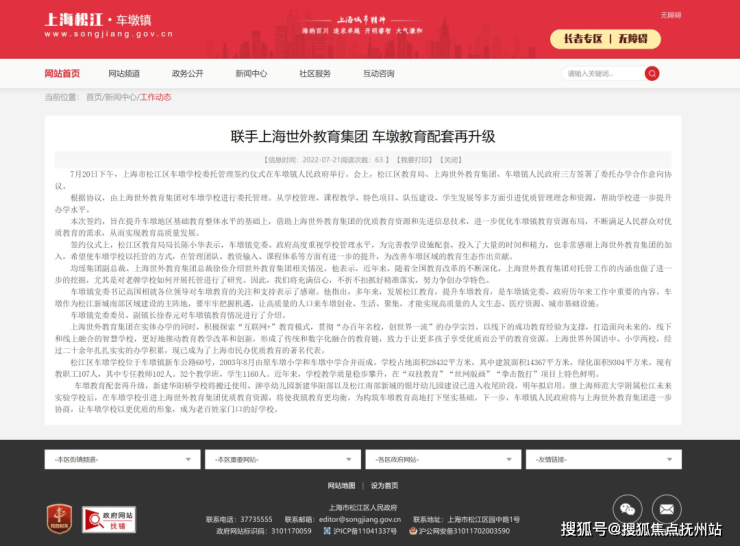Open the 社区服务 nav item
The image size is (740, 546).
click(315, 74)
